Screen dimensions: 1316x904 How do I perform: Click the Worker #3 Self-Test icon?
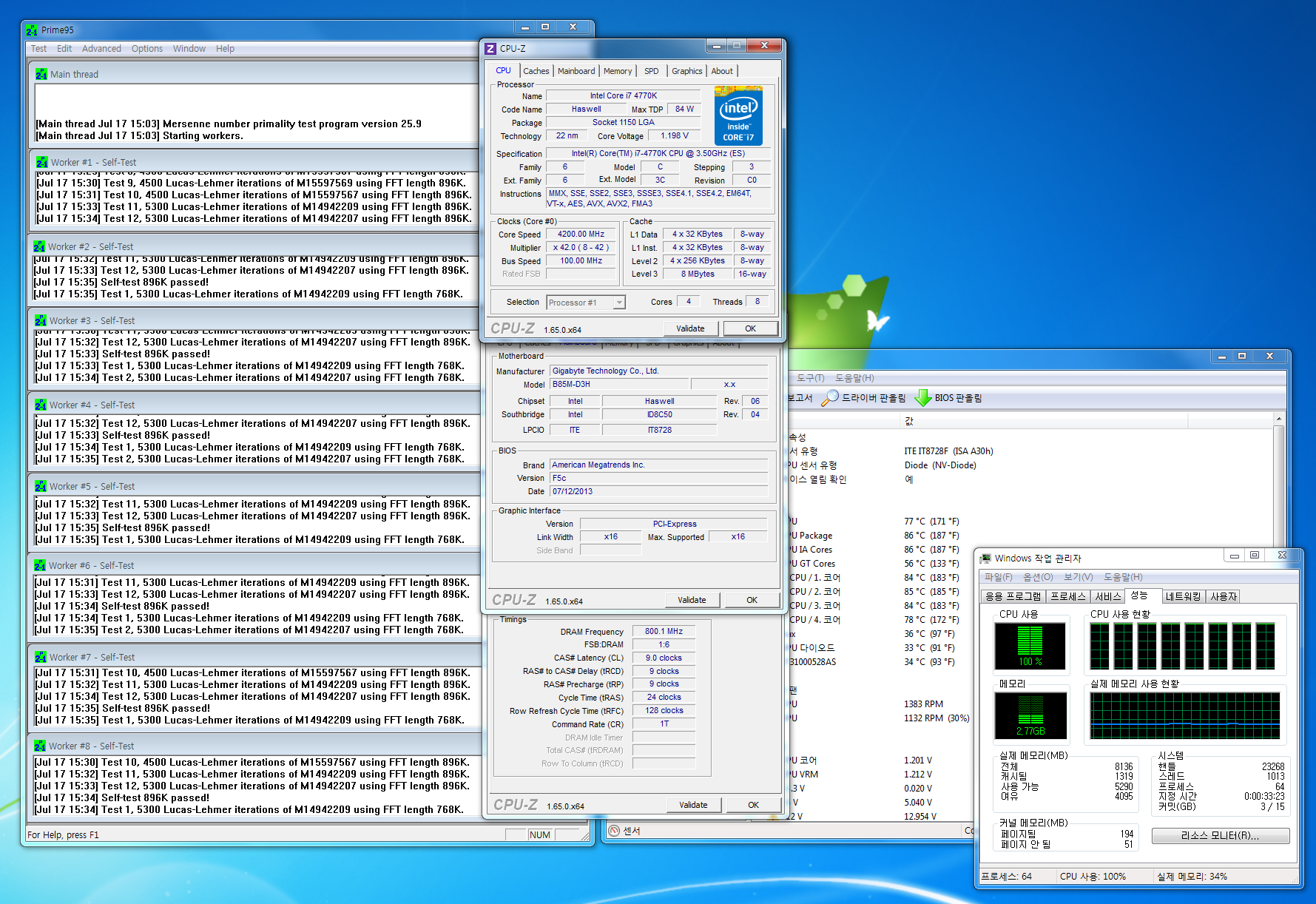(x=41, y=320)
